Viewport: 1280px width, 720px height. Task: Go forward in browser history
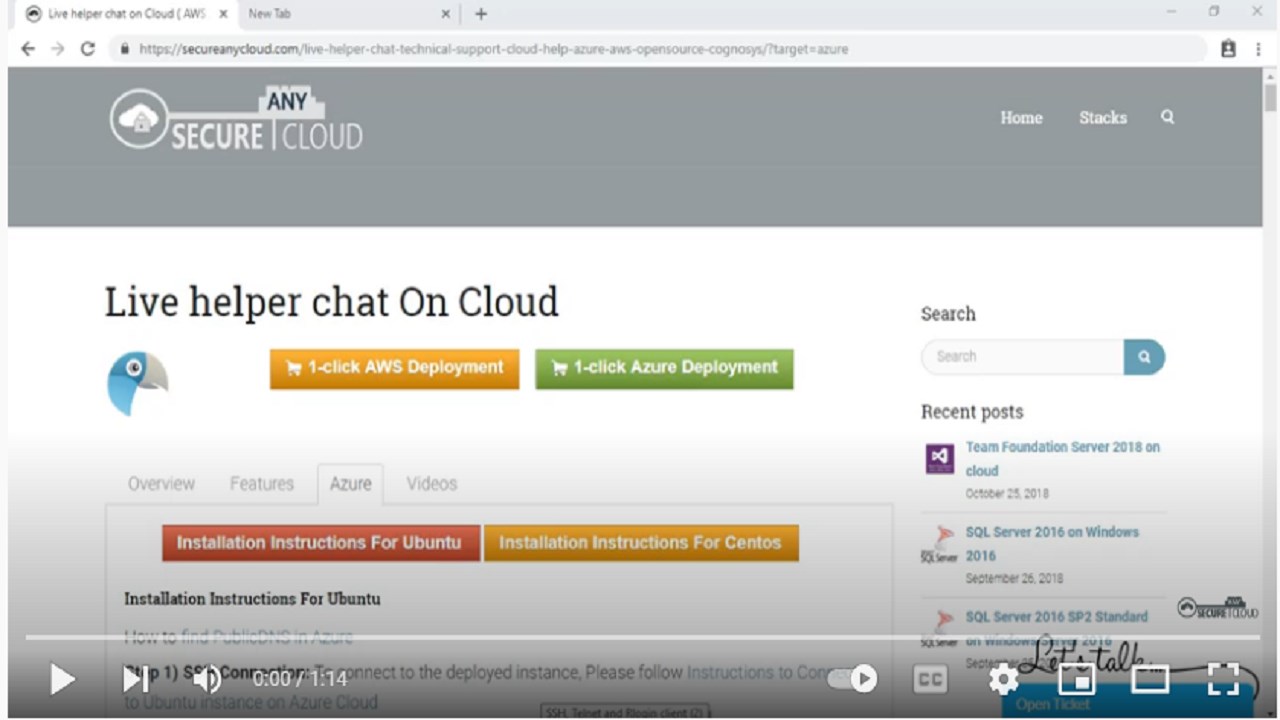(57, 48)
